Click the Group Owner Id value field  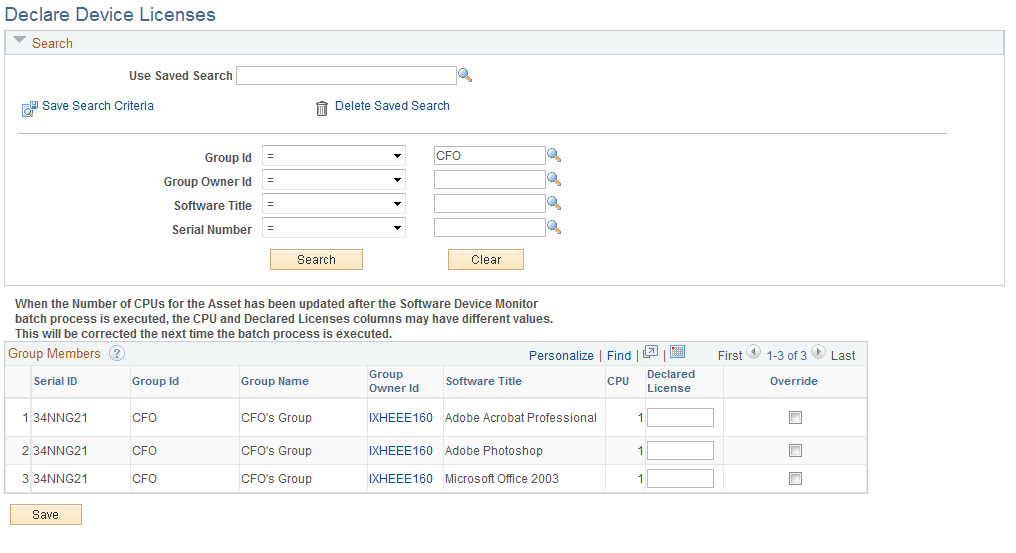(x=490, y=180)
